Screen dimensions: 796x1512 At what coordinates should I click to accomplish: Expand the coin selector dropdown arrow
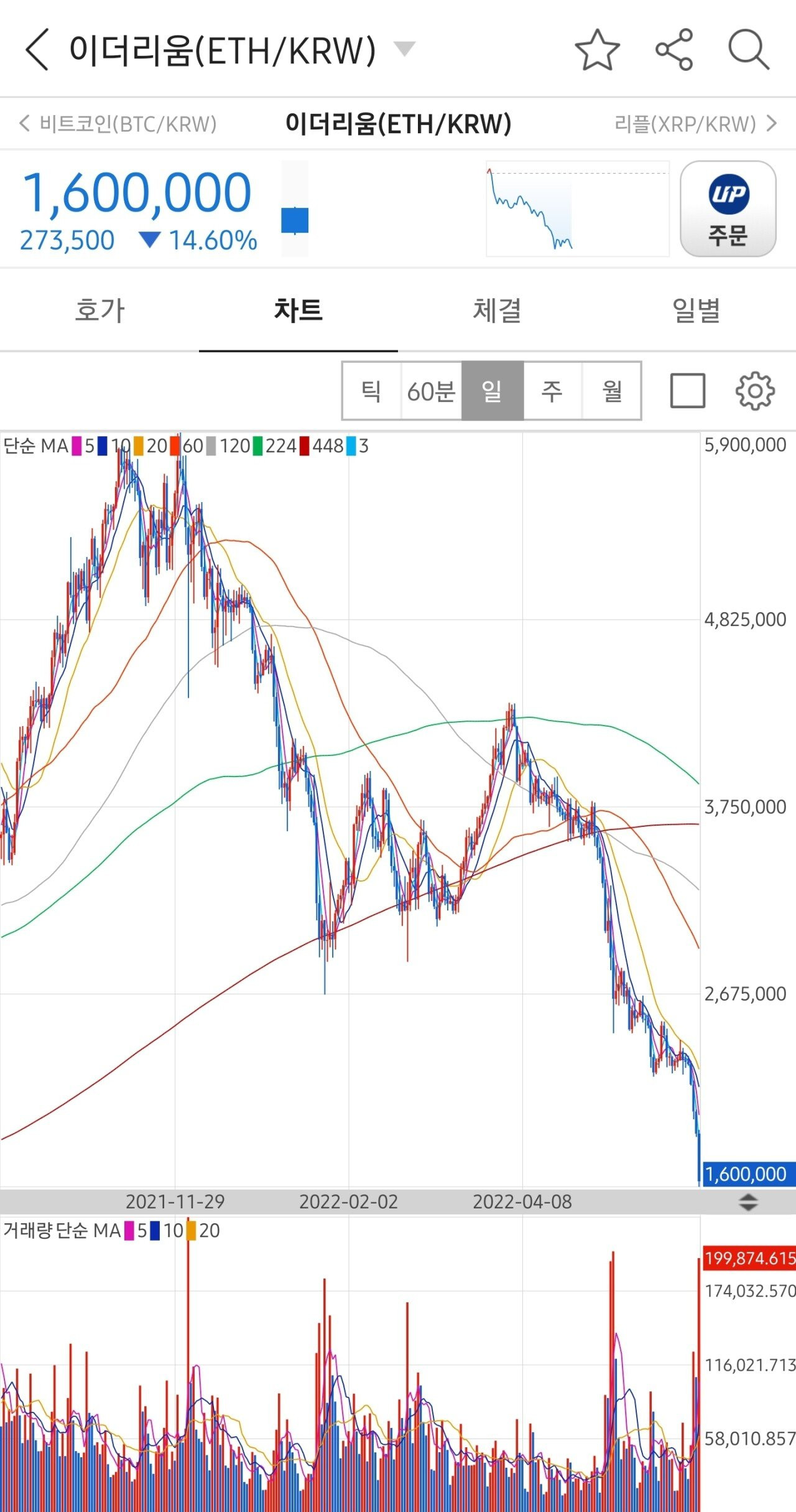tap(405, 49)
